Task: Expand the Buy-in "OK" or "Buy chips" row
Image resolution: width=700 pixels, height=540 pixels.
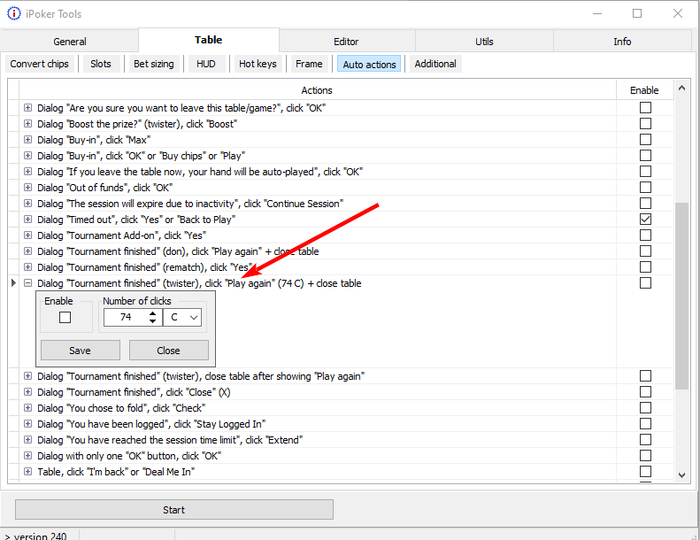Action: [x=28, y=155]
